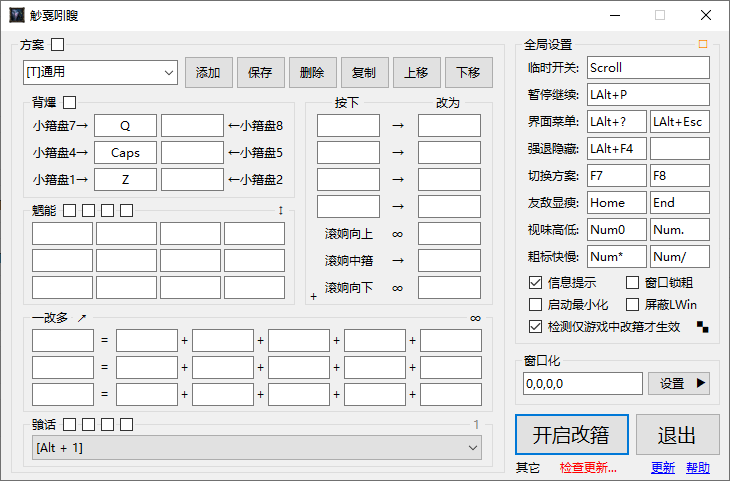Click the 上移 button

[x=417, y=72]
